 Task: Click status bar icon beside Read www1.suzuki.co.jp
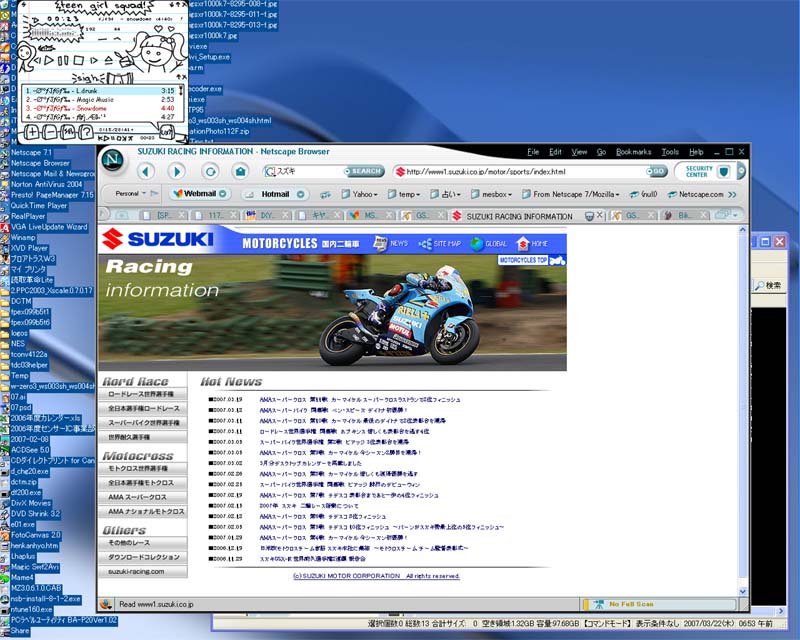[106, 604]
